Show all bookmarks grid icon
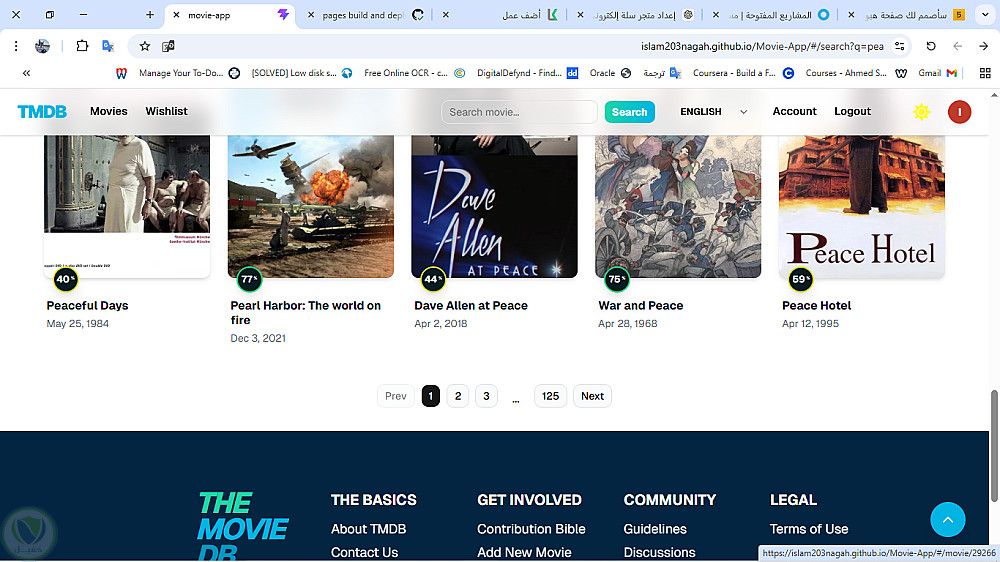This screenshot has height=562, width=1000. 985,73
